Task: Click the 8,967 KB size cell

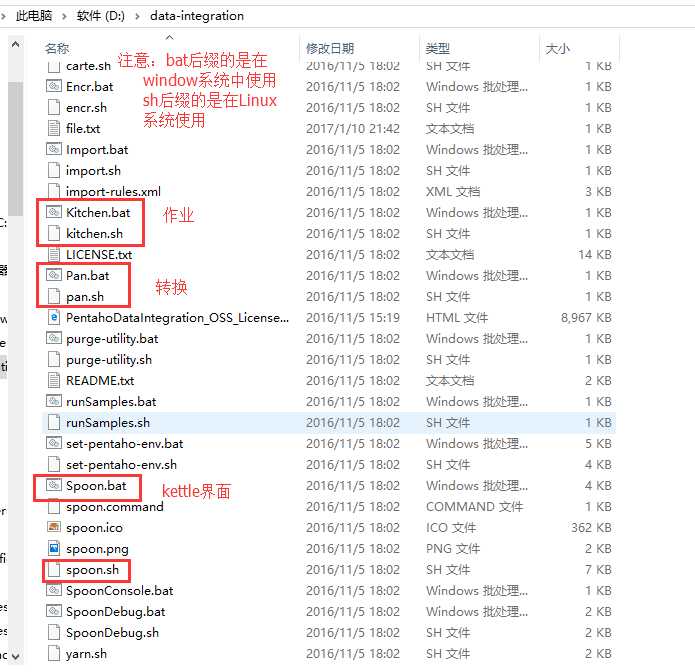Action: pyautogui.click(x=586, y=317)
